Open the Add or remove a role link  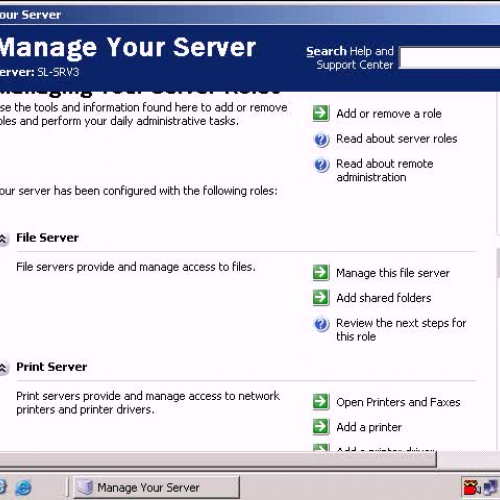coord(389,114)
